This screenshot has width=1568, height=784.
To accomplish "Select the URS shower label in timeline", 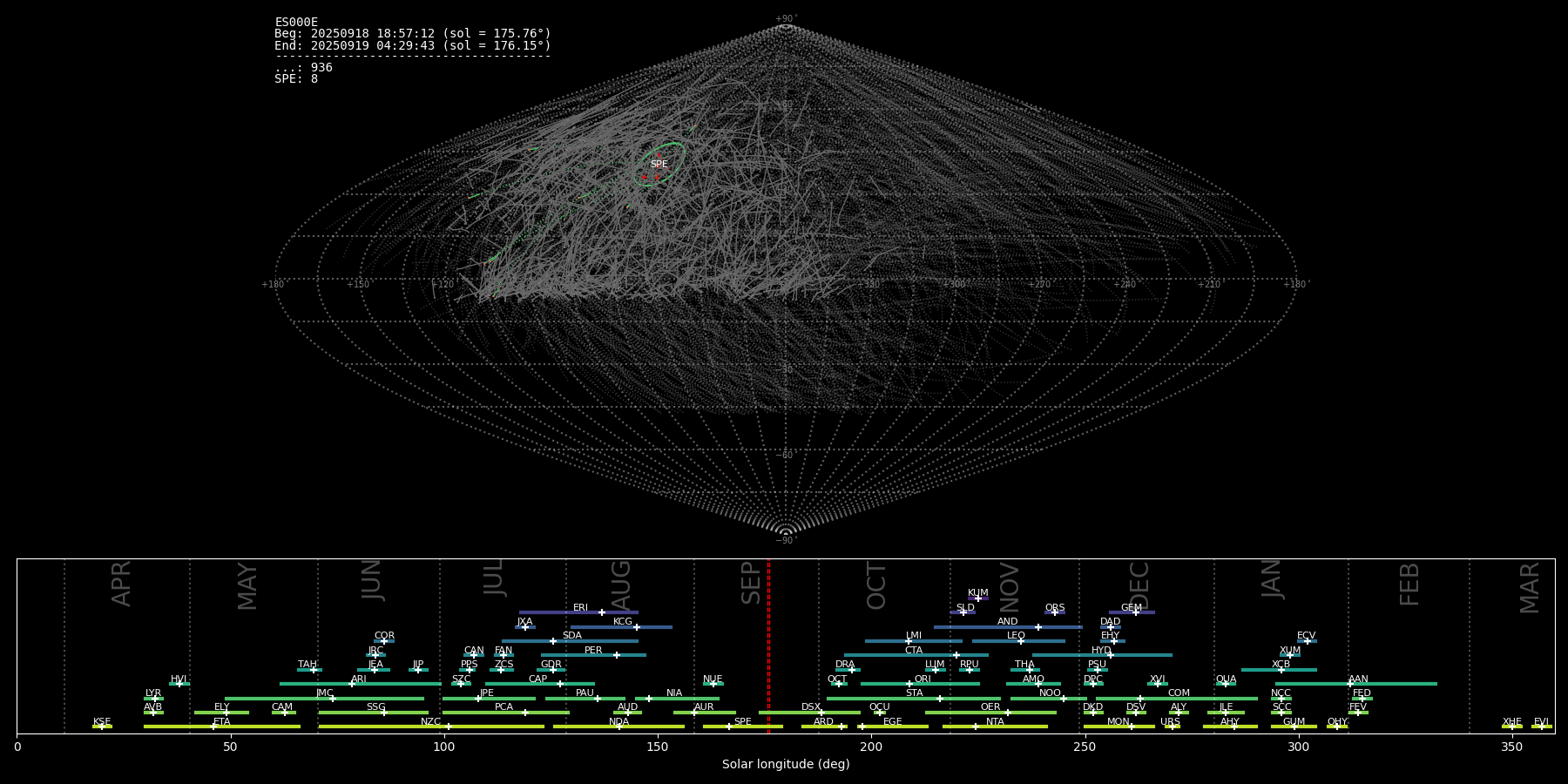I will (1170, 722).
